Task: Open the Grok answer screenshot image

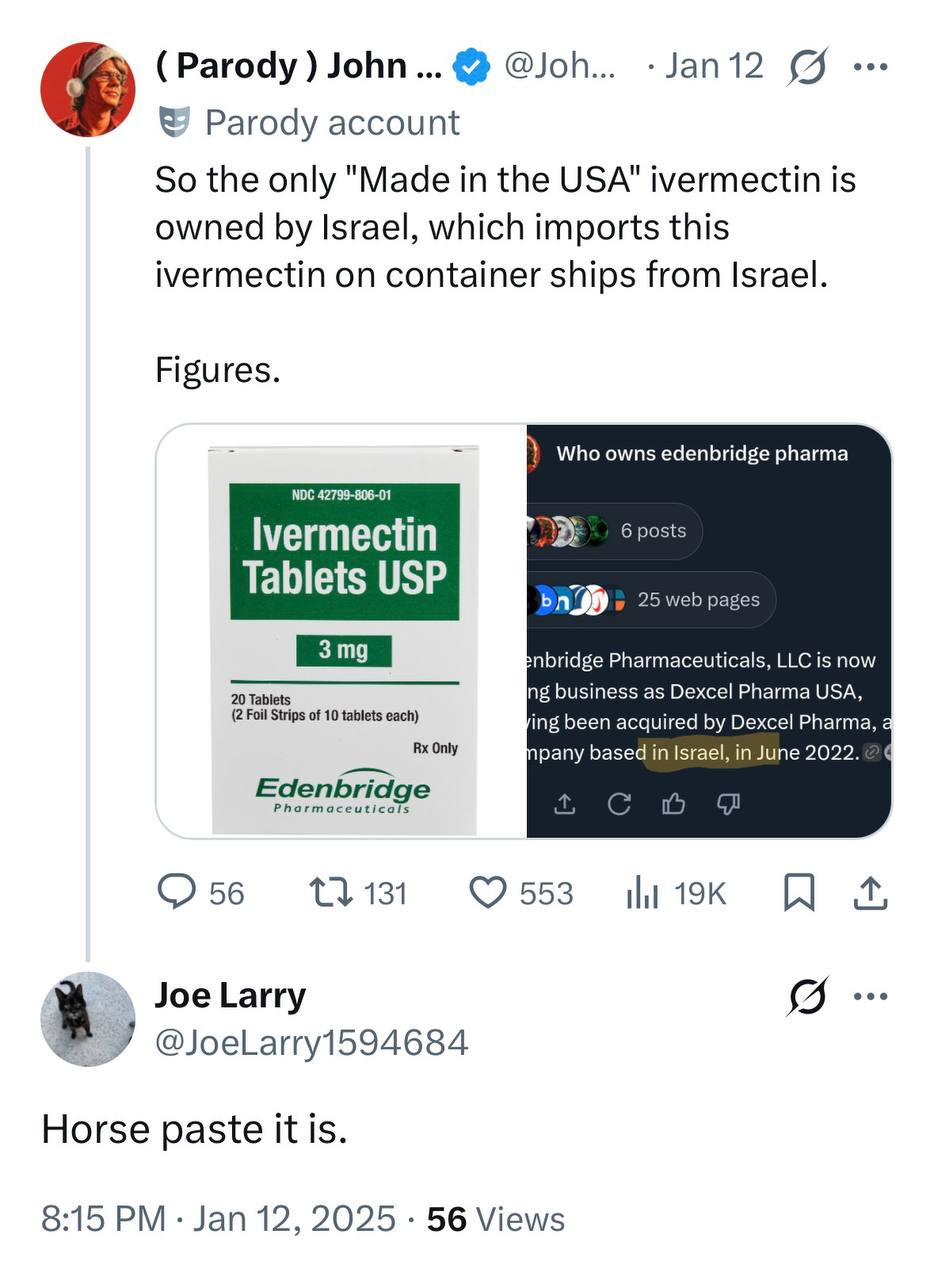Action: [x=708, y=631]
